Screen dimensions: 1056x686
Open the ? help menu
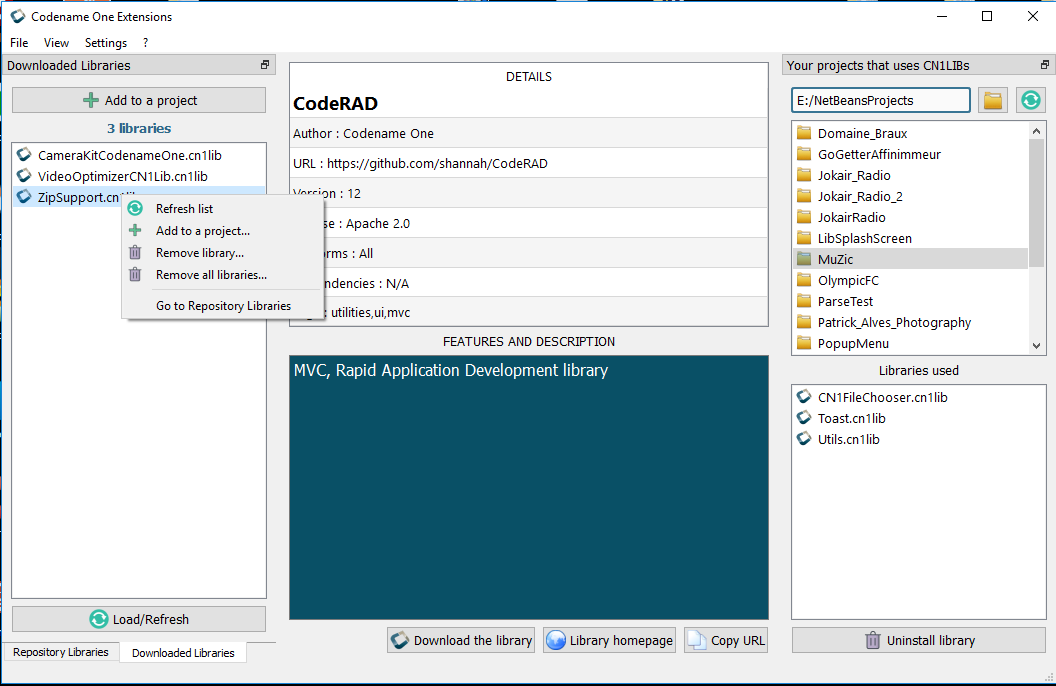pyautogui.click(x=145, y=42)
